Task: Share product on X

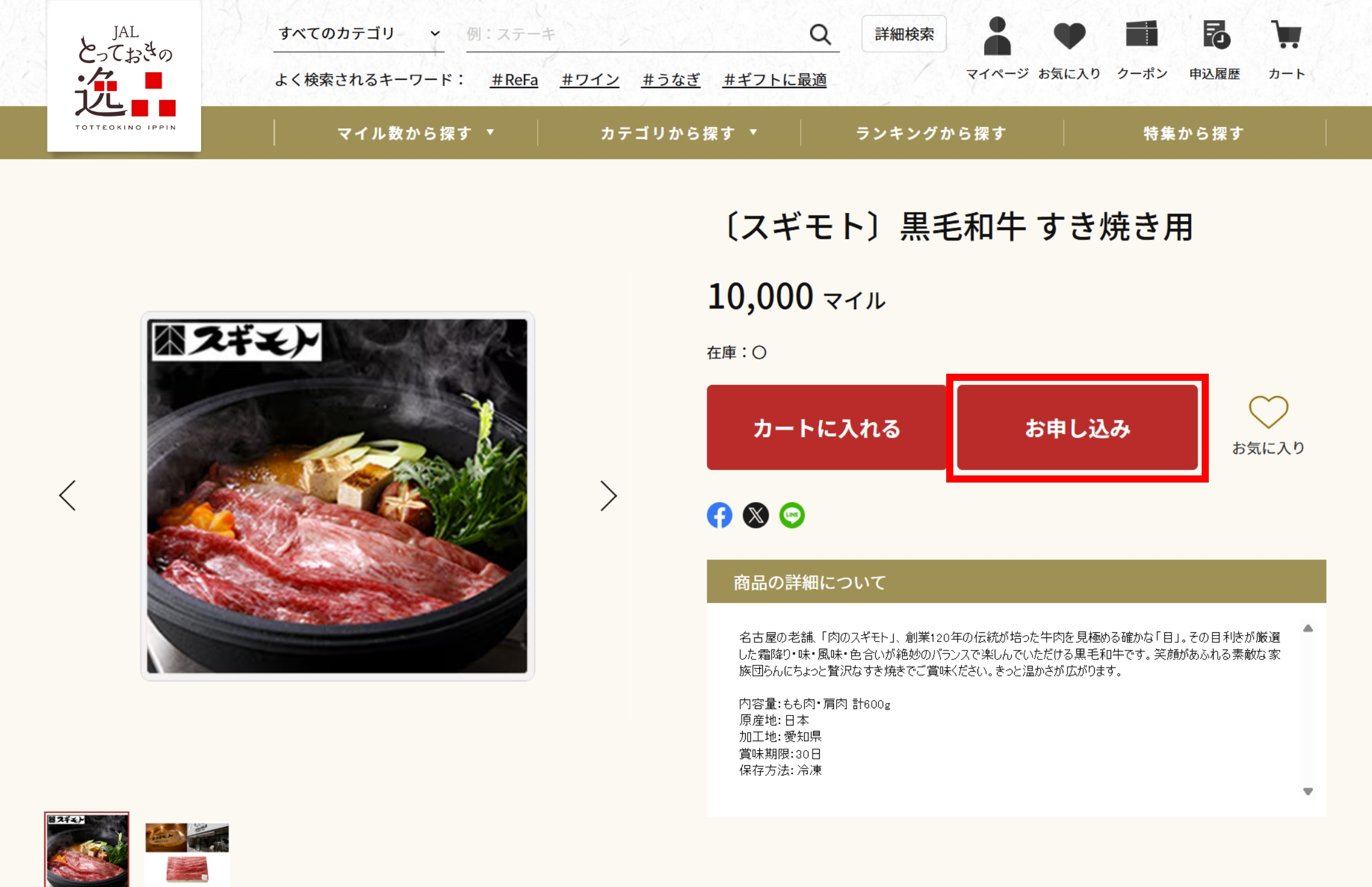Action: pyautogui.click(x=755, y=515)
